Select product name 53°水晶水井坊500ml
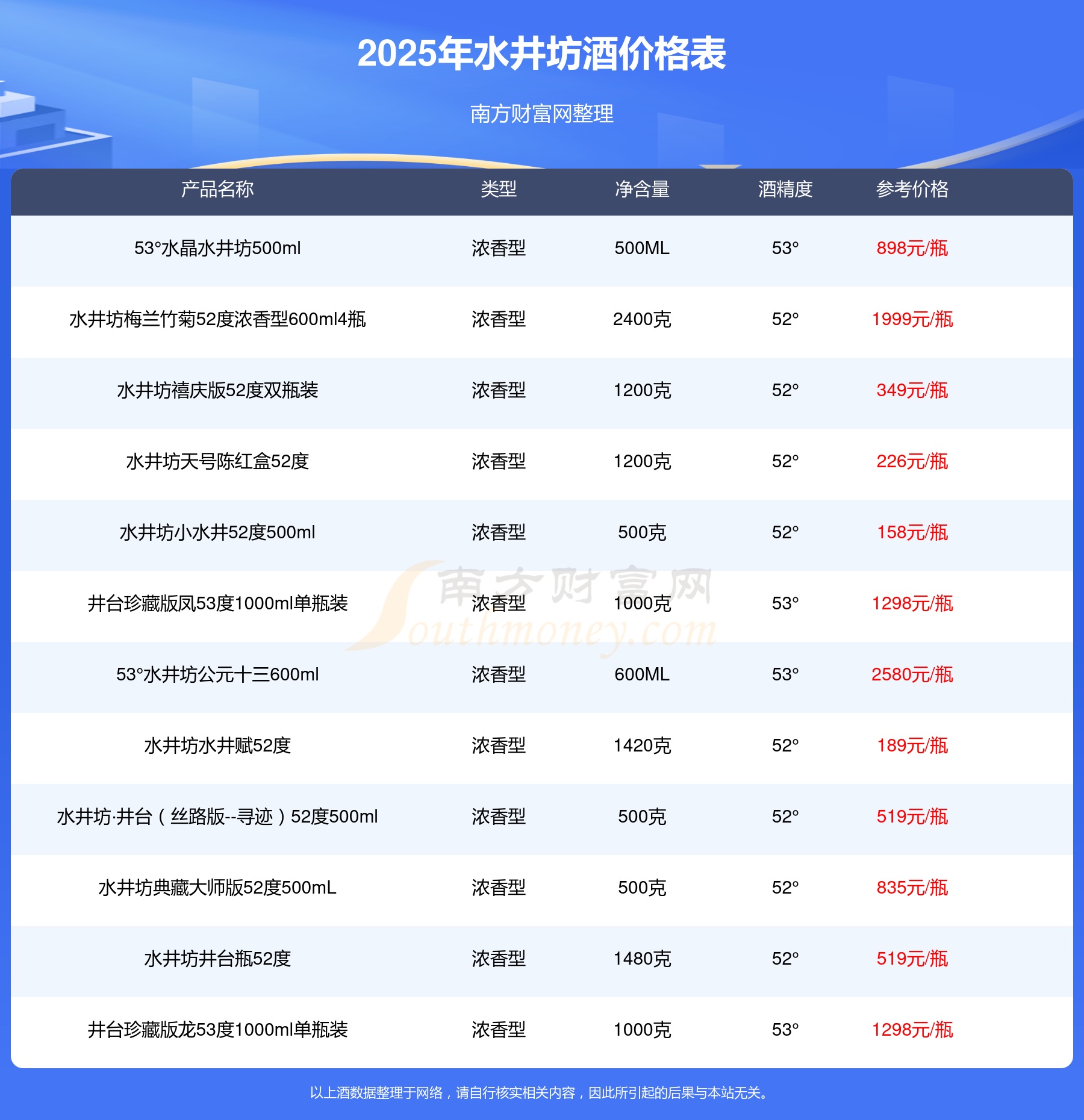 pos(217,248)
